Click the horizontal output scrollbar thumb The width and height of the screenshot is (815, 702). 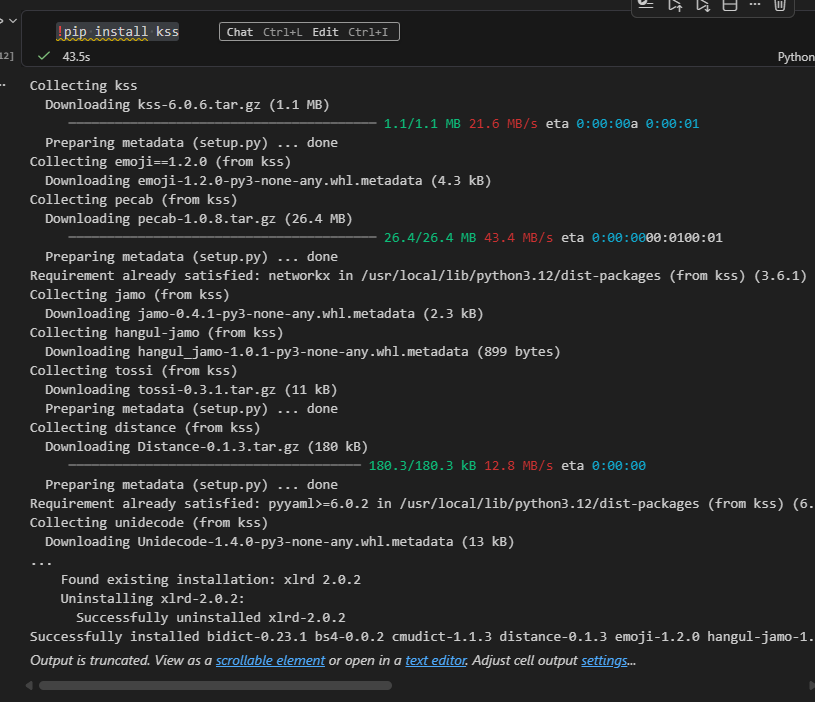[215, 685]
